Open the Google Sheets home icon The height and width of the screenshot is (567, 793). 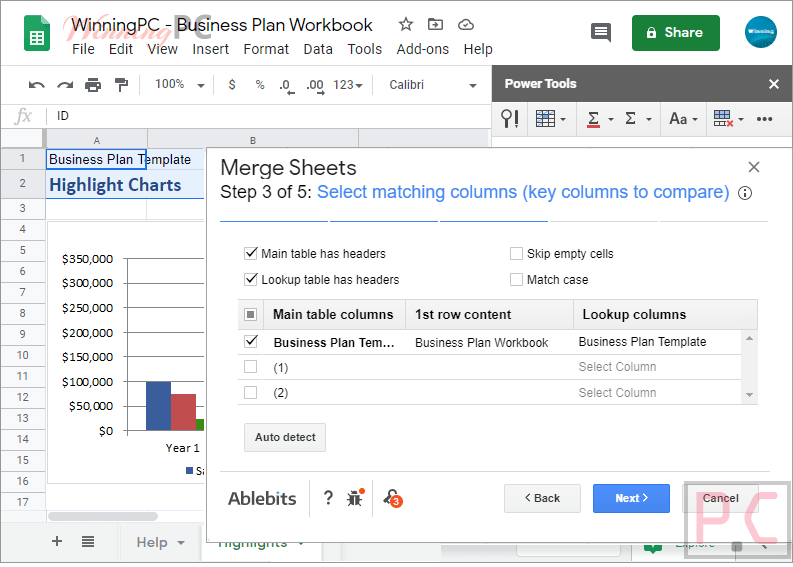pyautogui.click(x=37, y=33)
